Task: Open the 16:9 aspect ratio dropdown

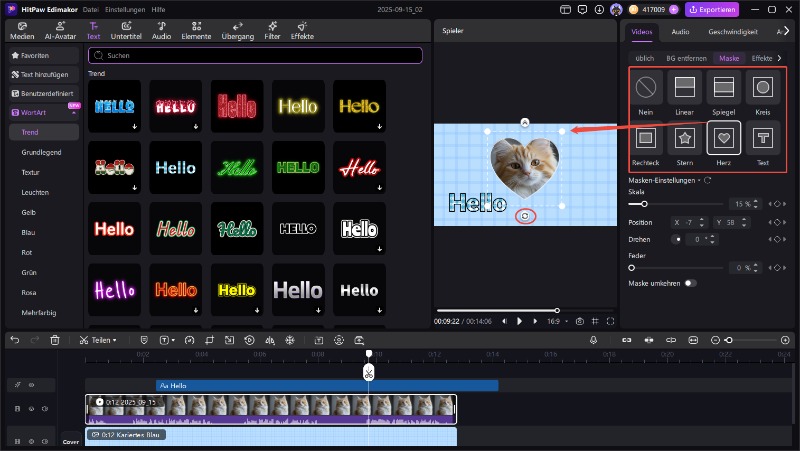Action: (557, 321)
